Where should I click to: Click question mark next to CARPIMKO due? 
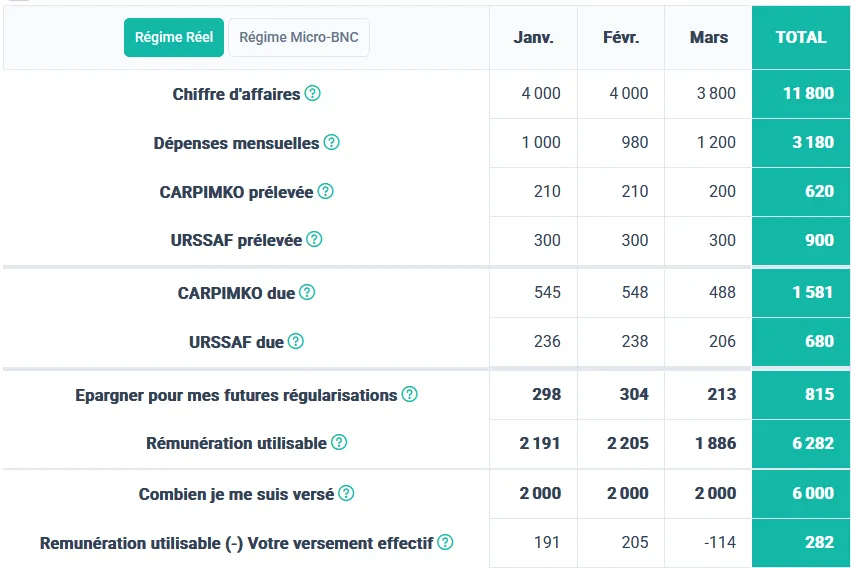pyautogui.click(x=307, y=293)
